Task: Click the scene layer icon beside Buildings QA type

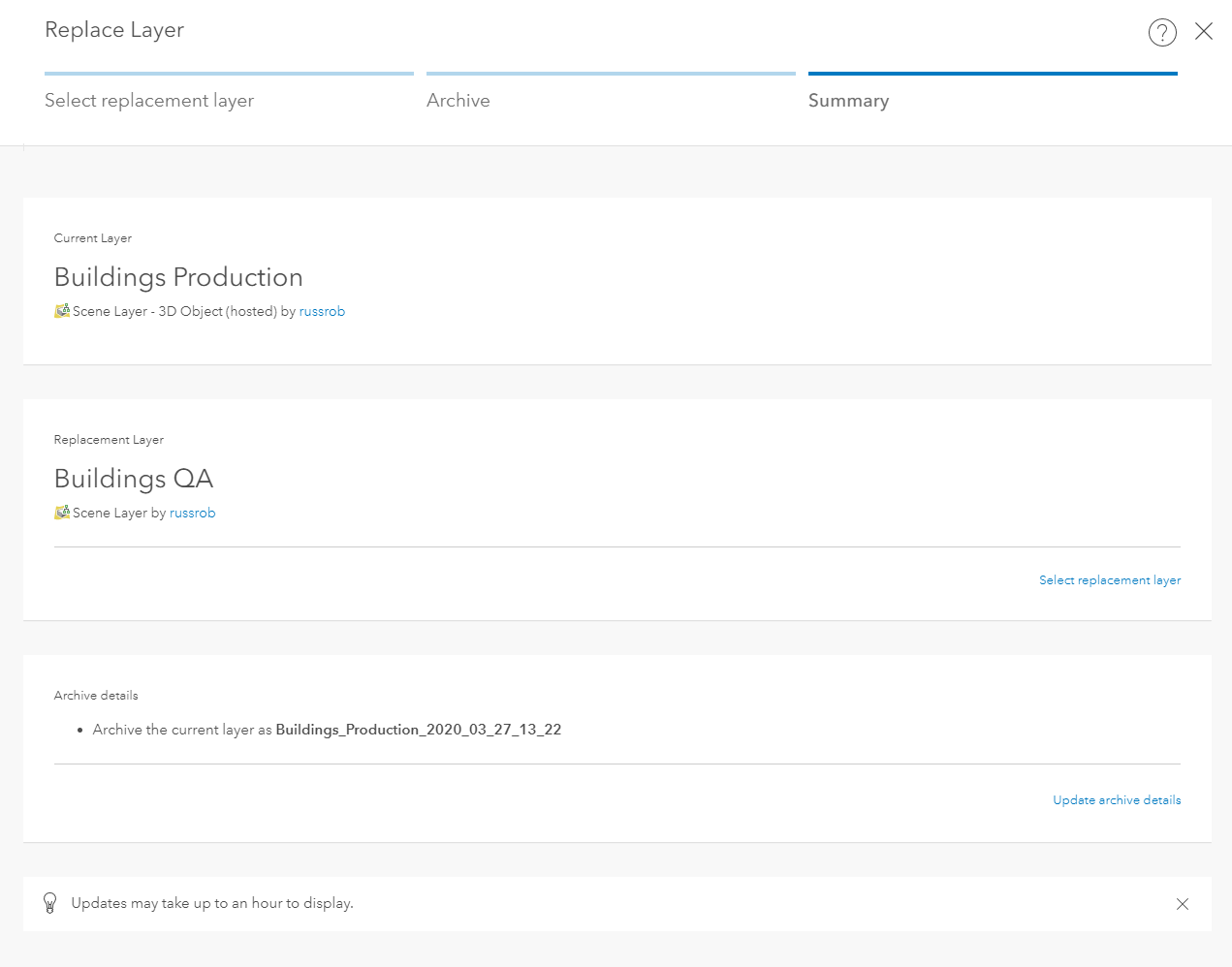Action: tap(62, 513)
